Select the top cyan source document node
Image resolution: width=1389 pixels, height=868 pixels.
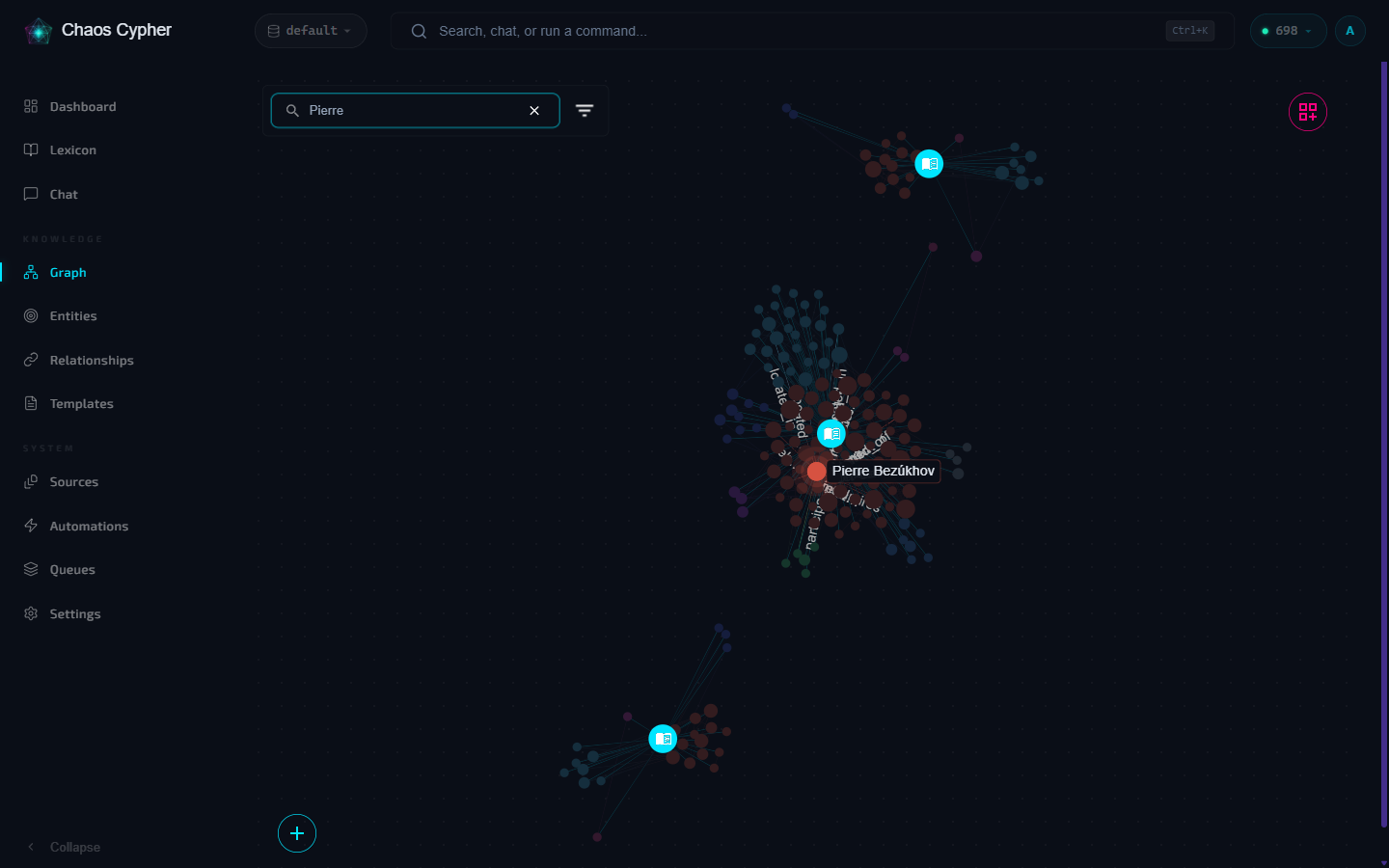pos(929,164)
